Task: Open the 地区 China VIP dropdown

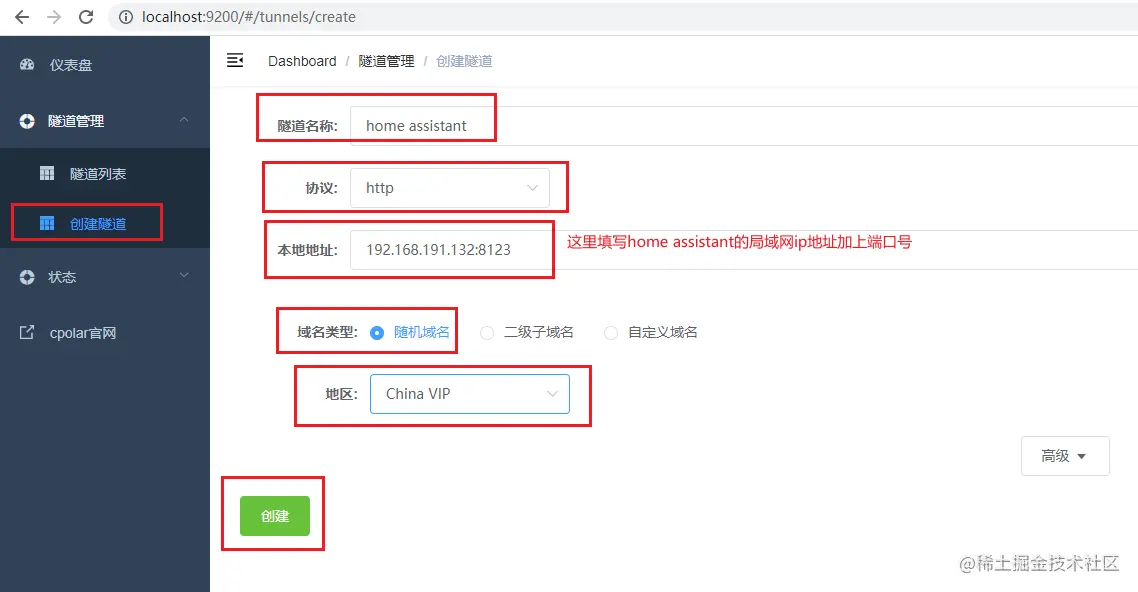Action: click(470, 394)
